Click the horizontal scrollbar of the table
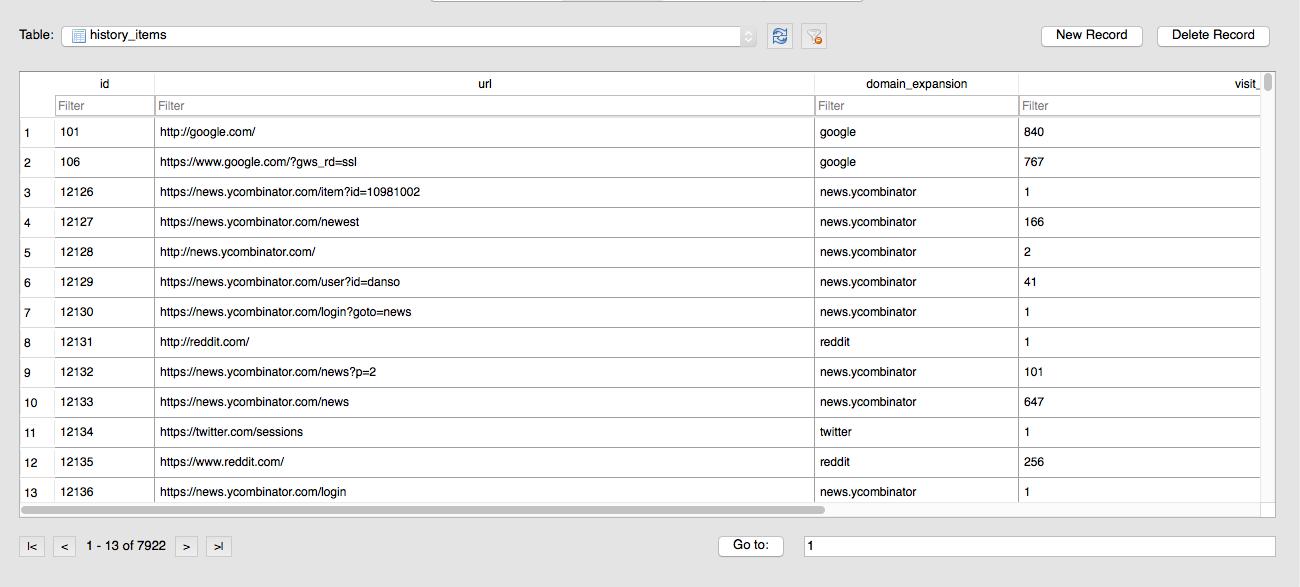 [x=423, y=510]
